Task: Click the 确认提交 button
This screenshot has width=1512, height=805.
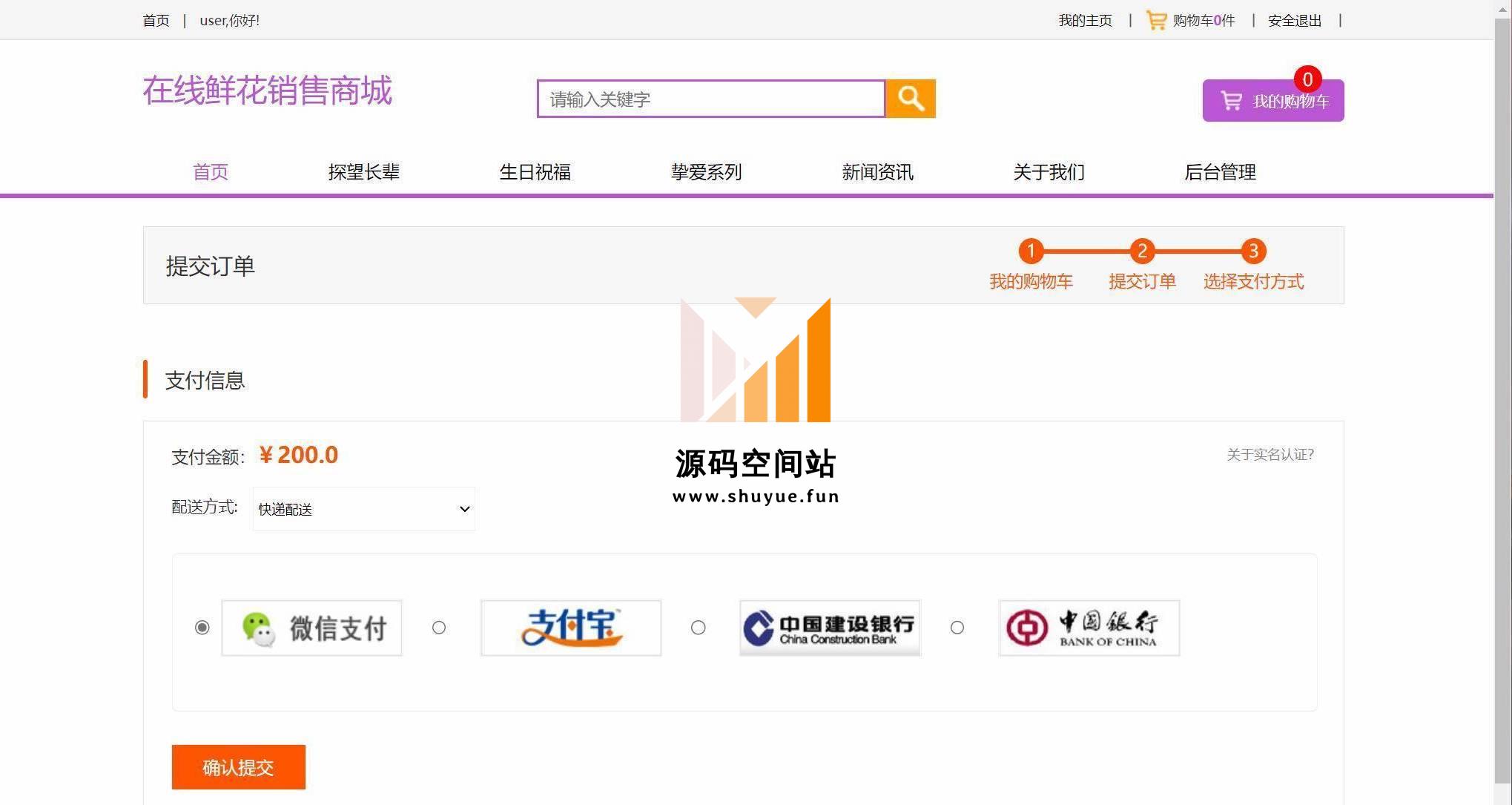Action: [x=238, y=767]
